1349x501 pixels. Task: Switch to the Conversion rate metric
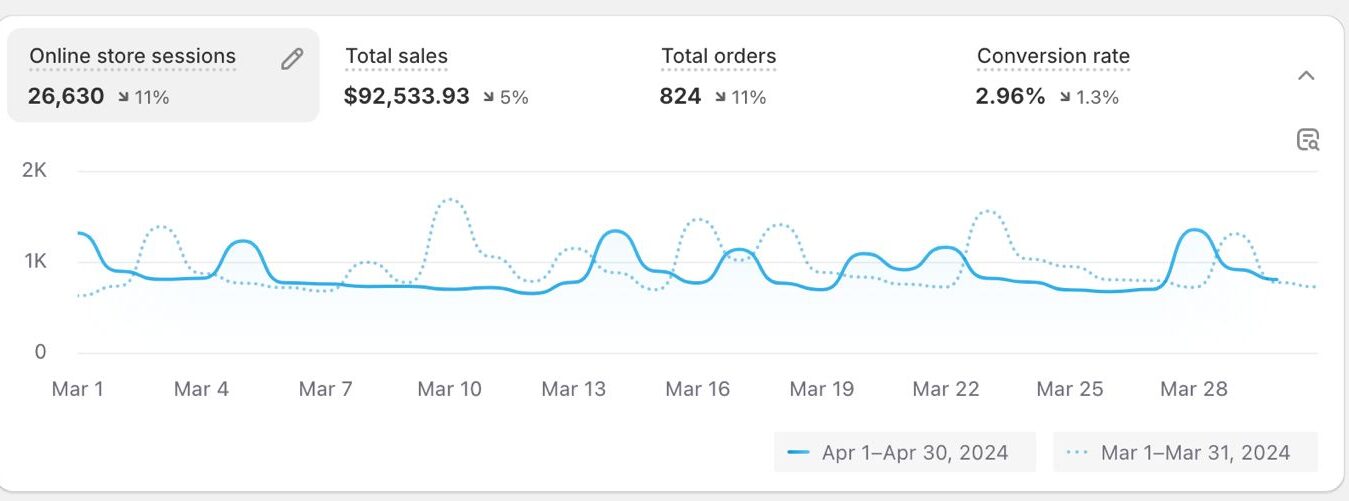click(1053, 57)
